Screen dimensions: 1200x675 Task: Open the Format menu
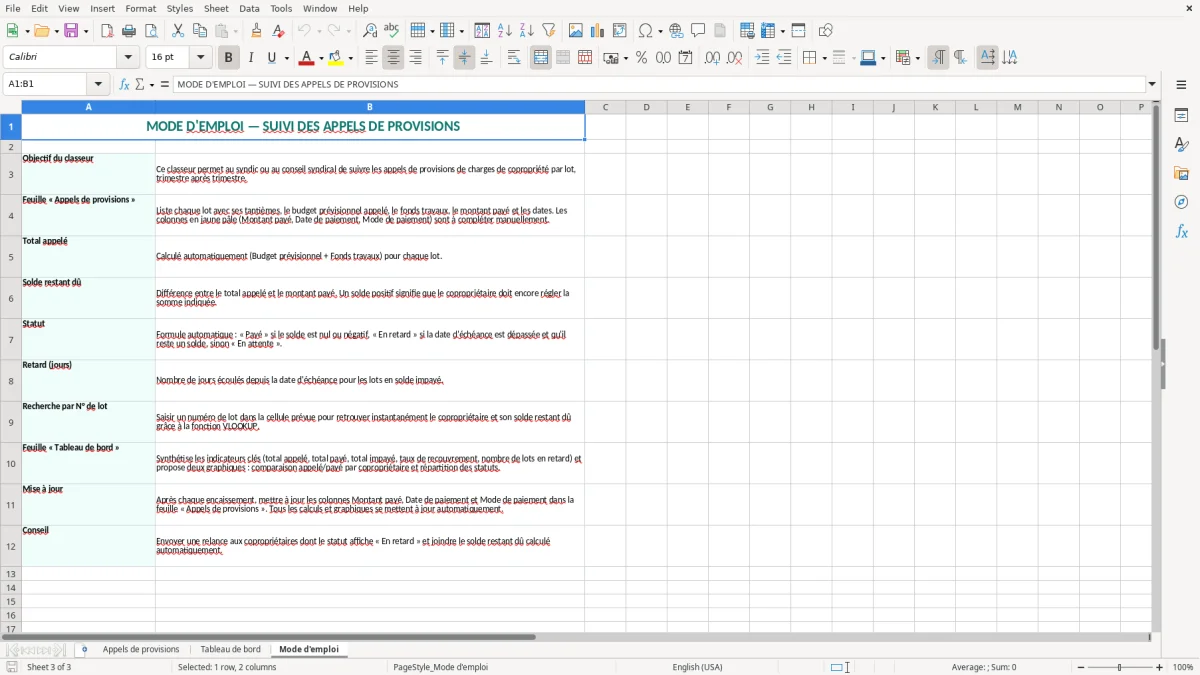[x=140, y=8]
